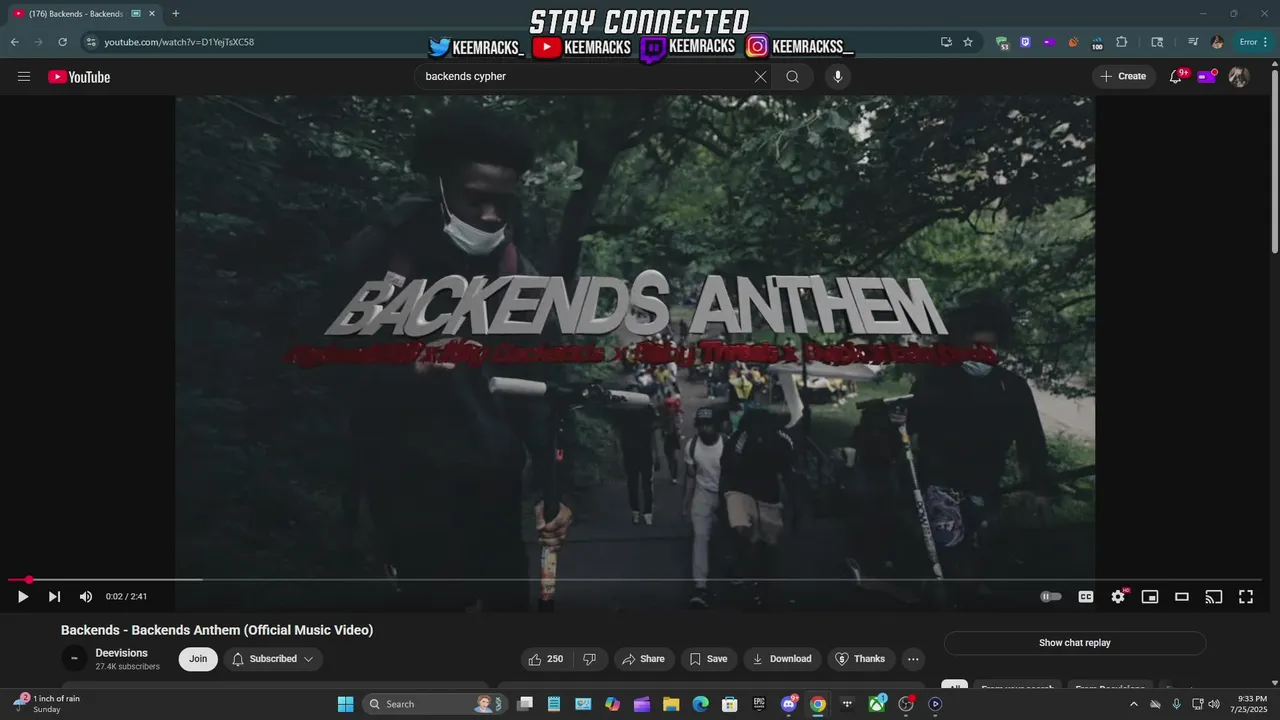Click the purple icon beside the notifications bell

1206,76
